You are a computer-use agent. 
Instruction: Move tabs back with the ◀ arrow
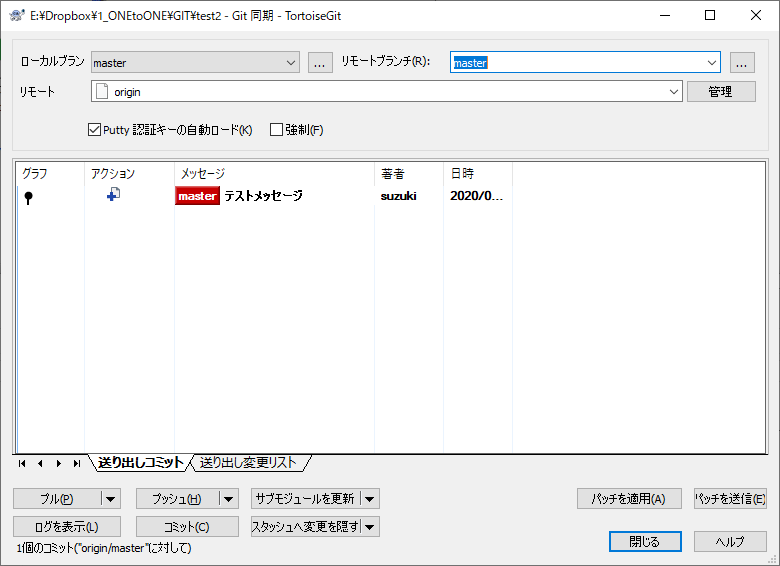pos(40,464)
